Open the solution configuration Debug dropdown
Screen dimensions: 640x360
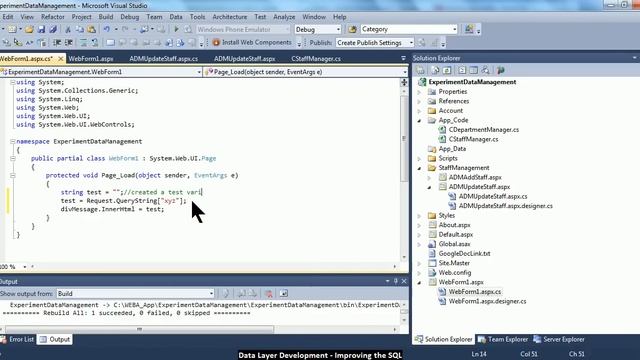click(x=338, y=29)
